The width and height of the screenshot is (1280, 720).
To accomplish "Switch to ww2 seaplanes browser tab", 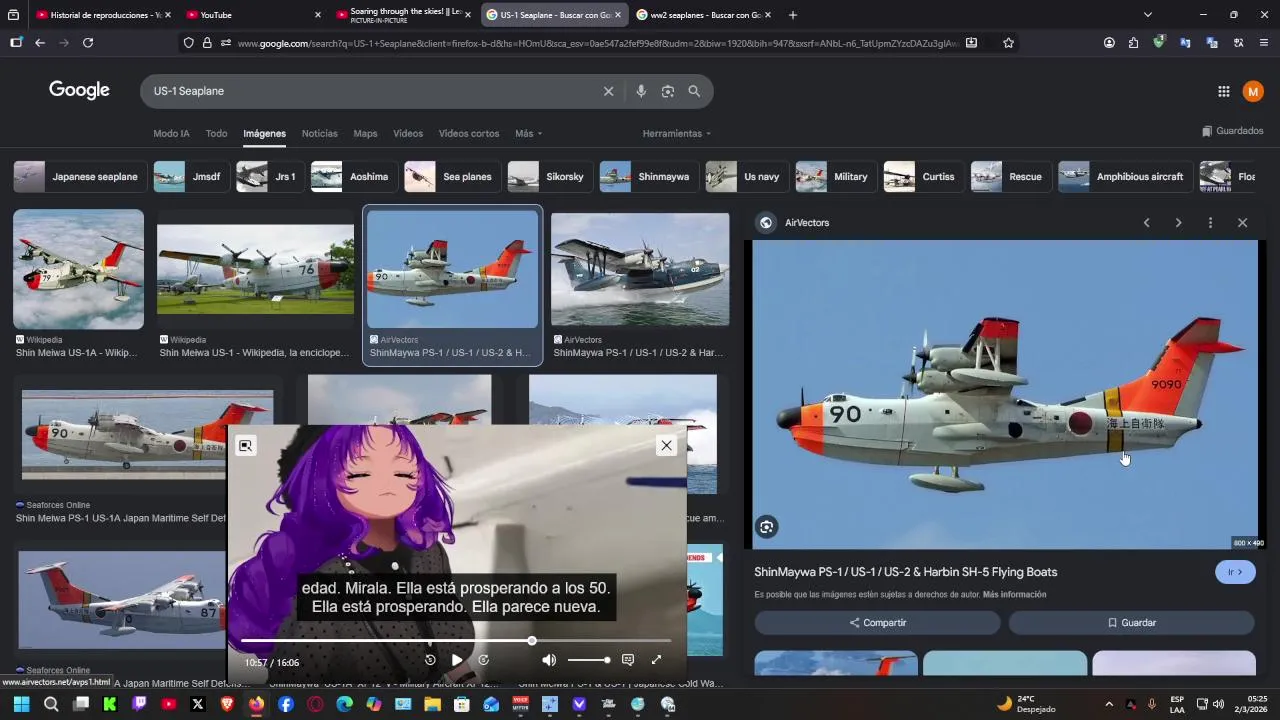I will [704, 15].
